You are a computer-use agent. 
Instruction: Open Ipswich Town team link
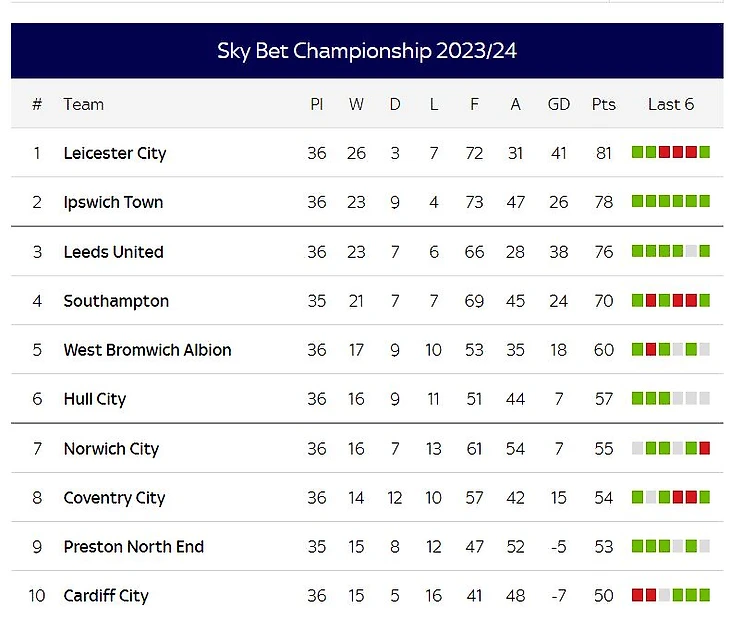pyautogui.click(x=112, y=202)
